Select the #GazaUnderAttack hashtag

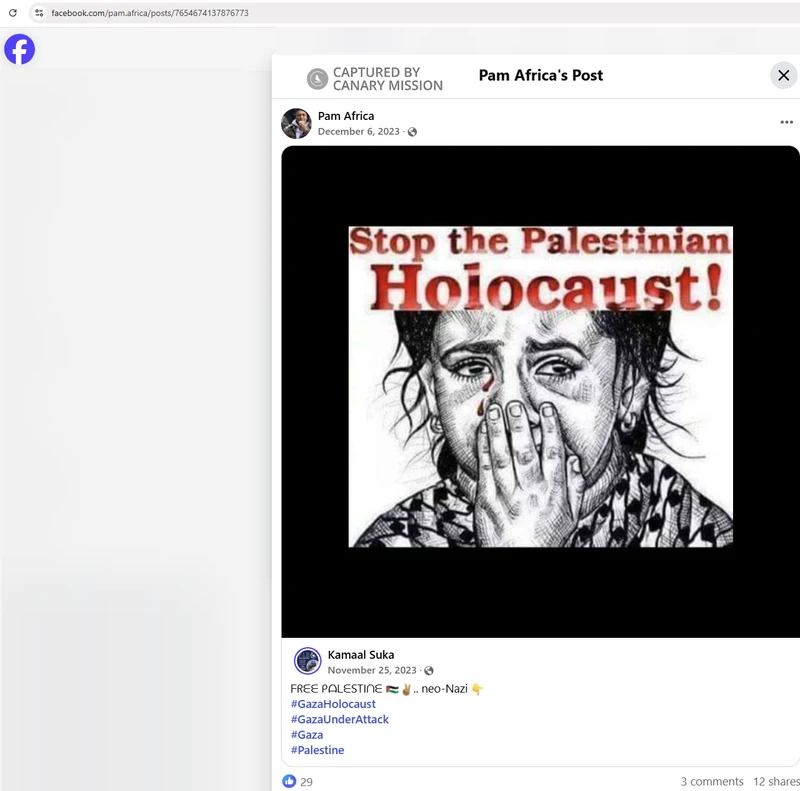339,719
